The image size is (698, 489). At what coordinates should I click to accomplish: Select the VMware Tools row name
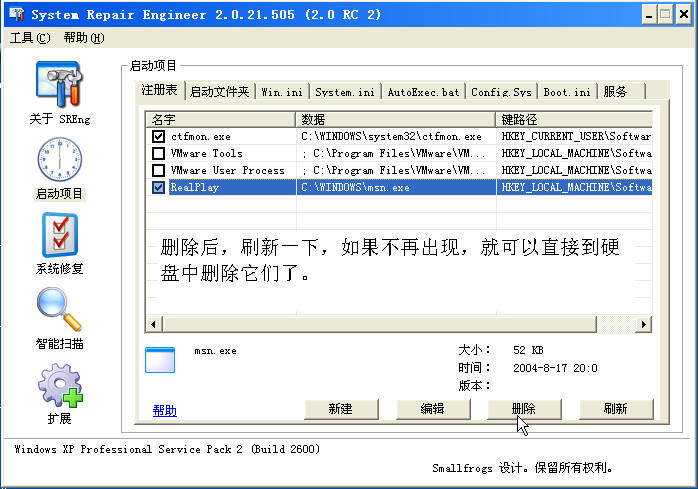(207, 153)
